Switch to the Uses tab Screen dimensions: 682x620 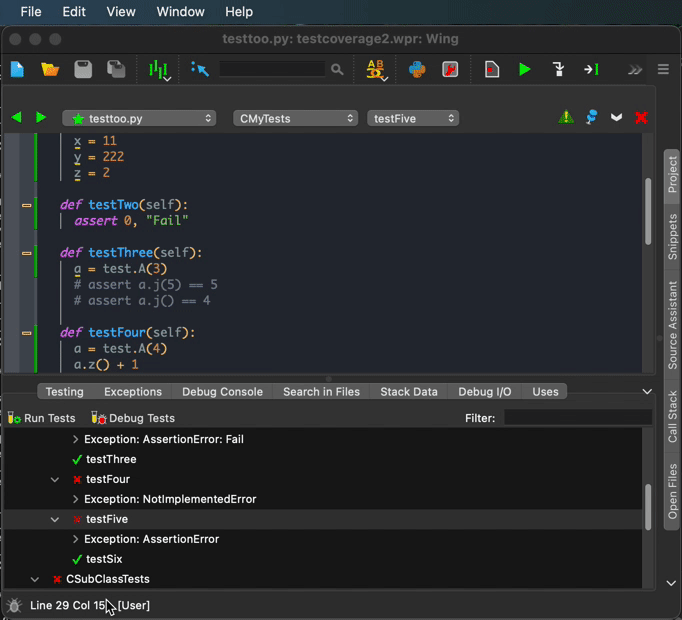[545, 392]
